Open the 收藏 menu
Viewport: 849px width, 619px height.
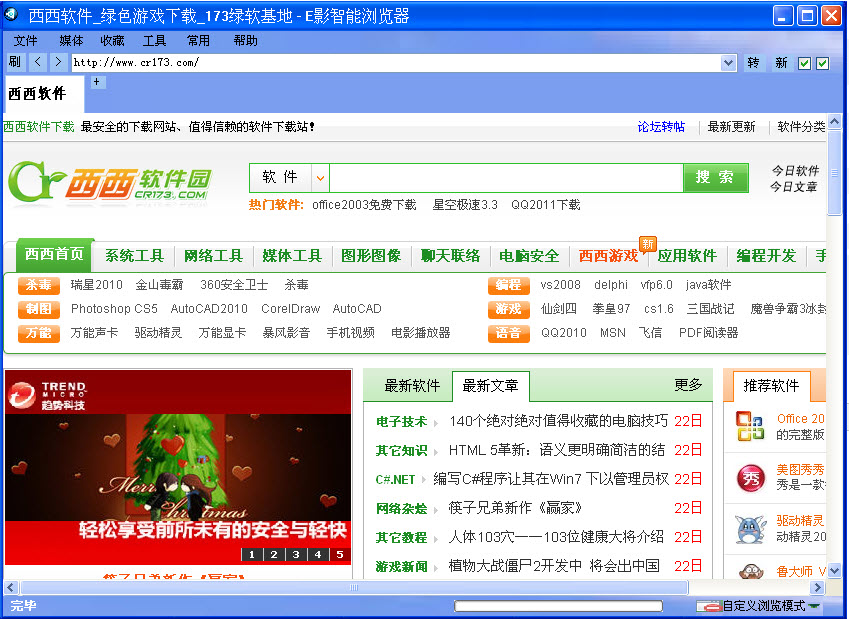point(112,41)
